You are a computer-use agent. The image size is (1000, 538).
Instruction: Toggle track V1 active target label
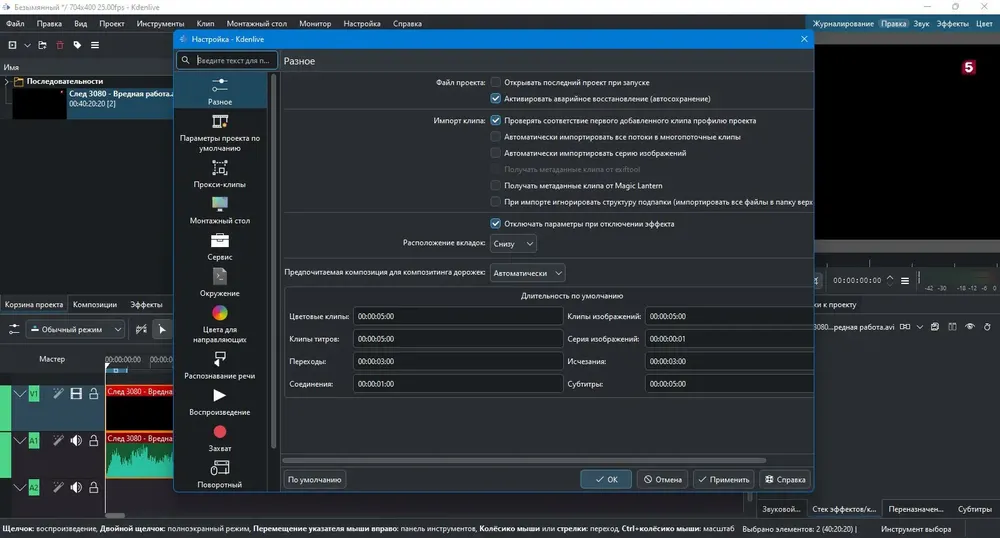click(34, 394)
